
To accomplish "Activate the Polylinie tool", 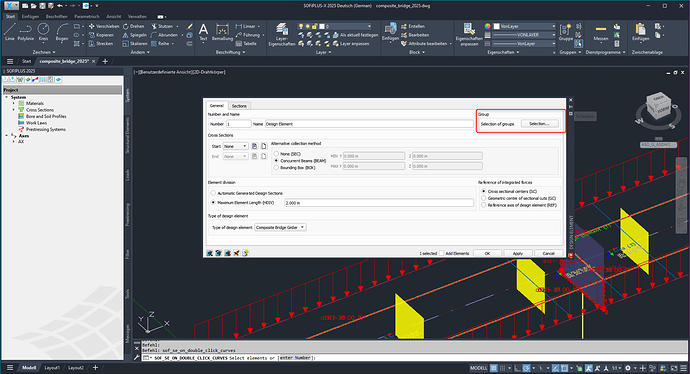I will 26,32.
